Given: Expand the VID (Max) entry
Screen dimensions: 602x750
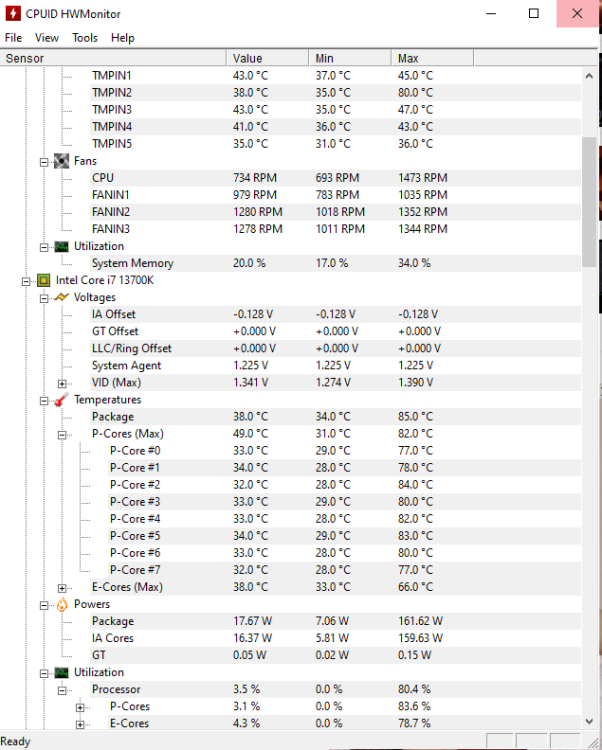Looking at the screenshot, I should (62, 384).
